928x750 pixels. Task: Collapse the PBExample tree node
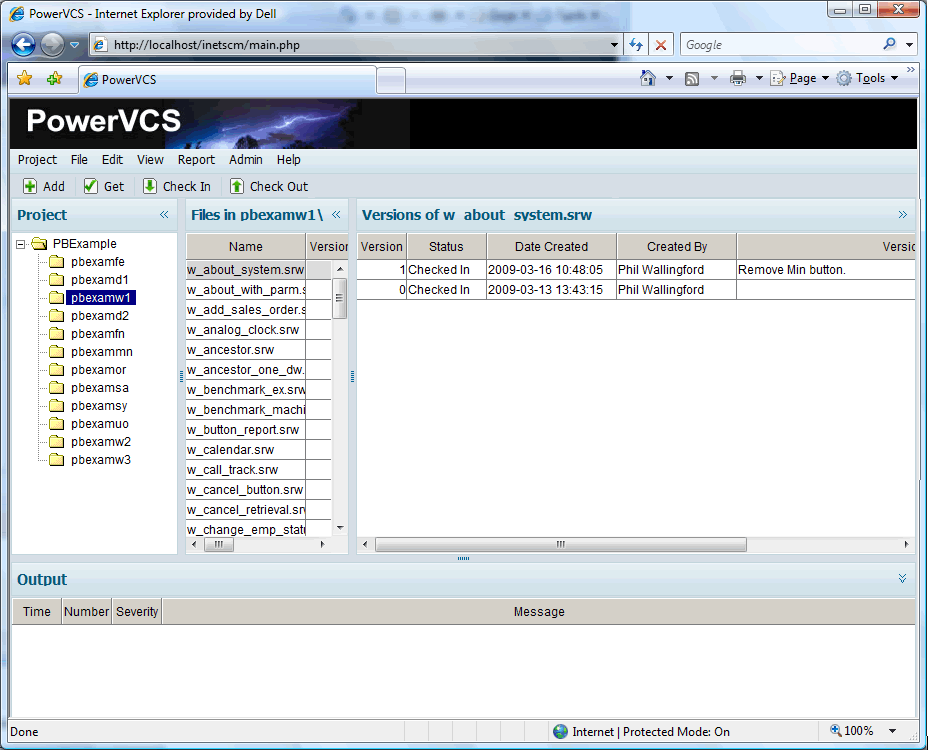[21, 244]
